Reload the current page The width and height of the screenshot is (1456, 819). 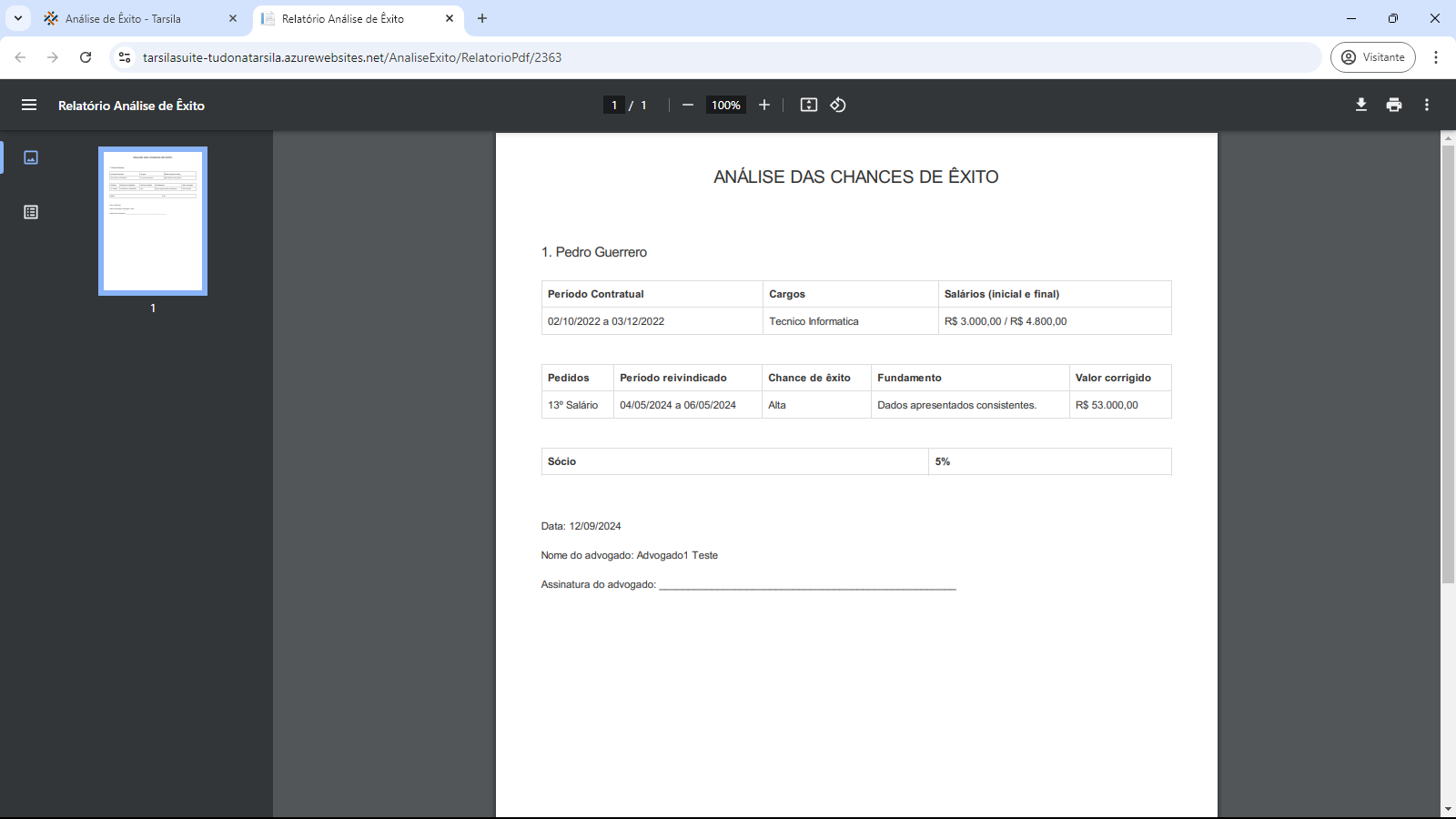tap(86, 57)
